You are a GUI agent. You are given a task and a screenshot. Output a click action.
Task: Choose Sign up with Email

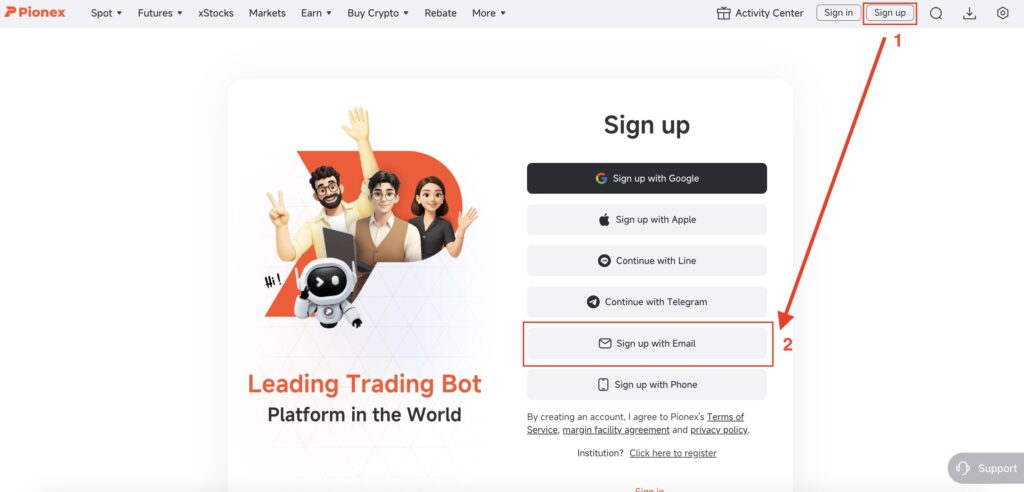point(647,343)
